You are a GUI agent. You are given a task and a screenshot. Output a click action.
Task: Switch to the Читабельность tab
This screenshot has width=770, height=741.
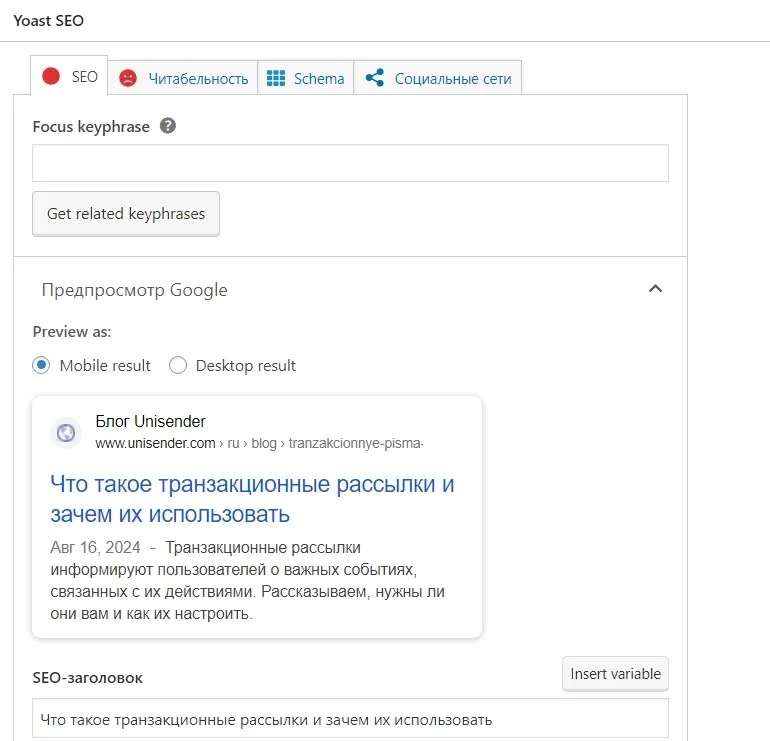click(198, 78)
